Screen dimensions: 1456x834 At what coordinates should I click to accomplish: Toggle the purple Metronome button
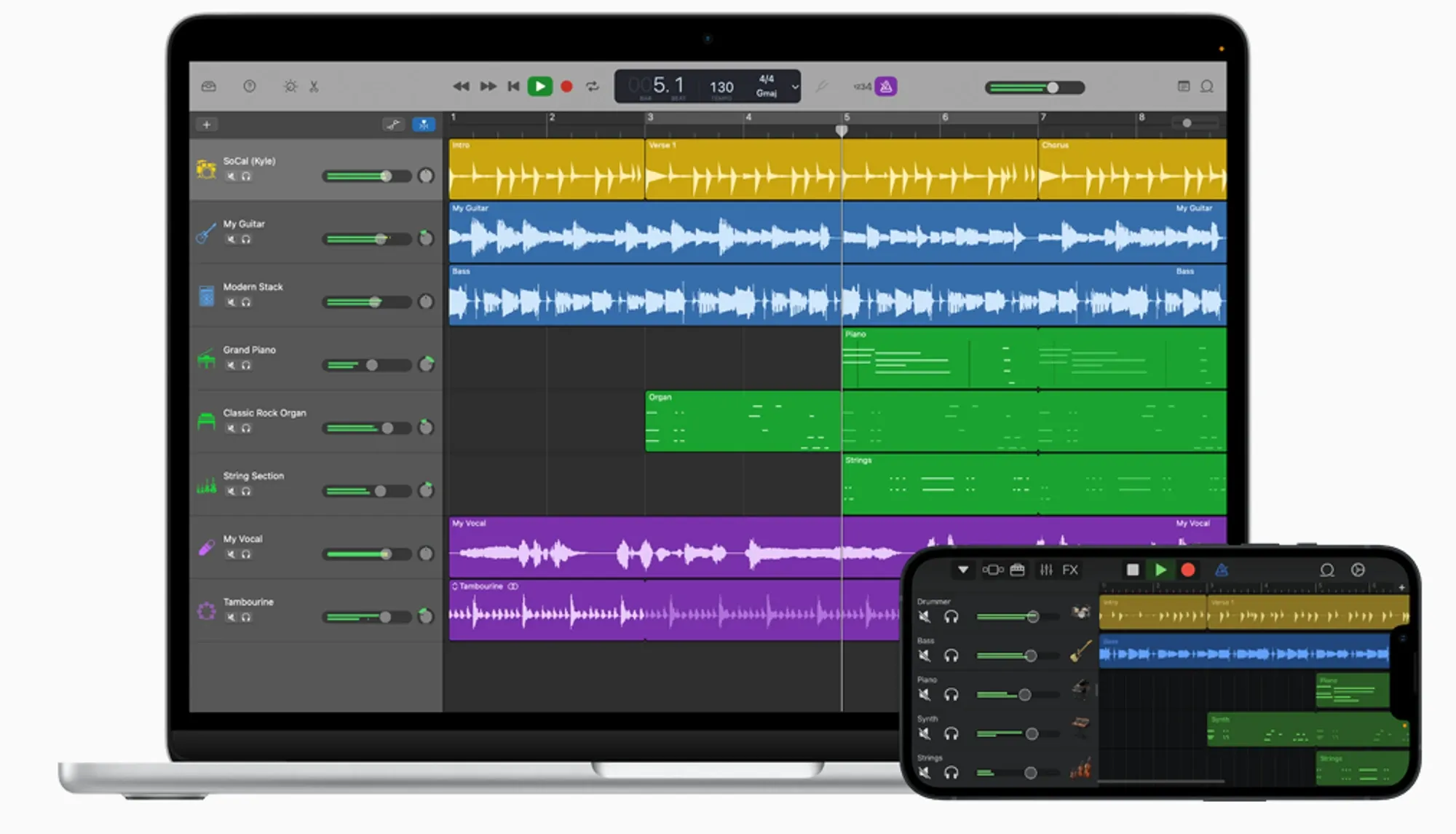pyautogui.click(x=886, y=87)
